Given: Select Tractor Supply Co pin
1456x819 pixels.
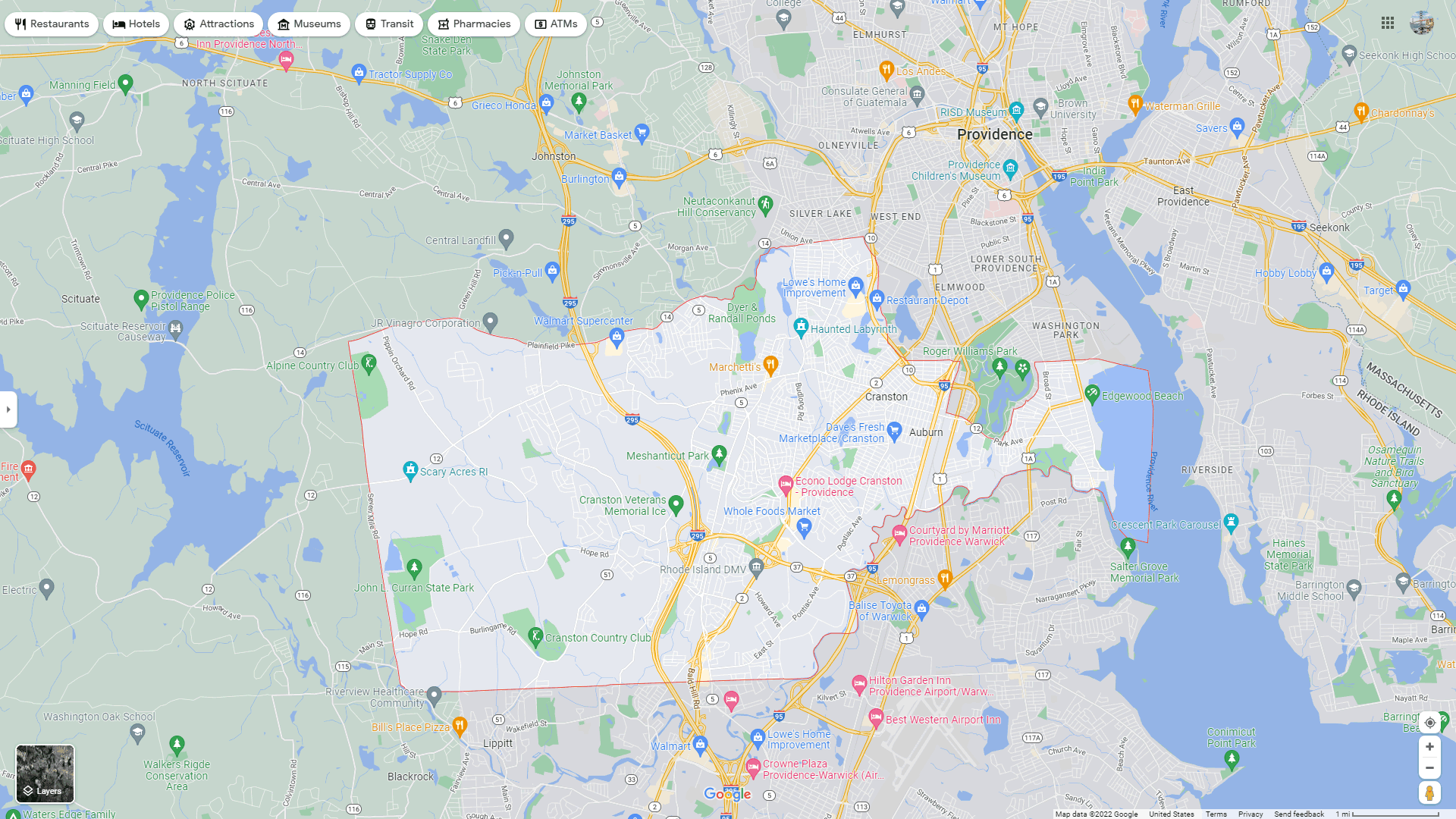Looking at the screenshot, I should tap(359, 74).
